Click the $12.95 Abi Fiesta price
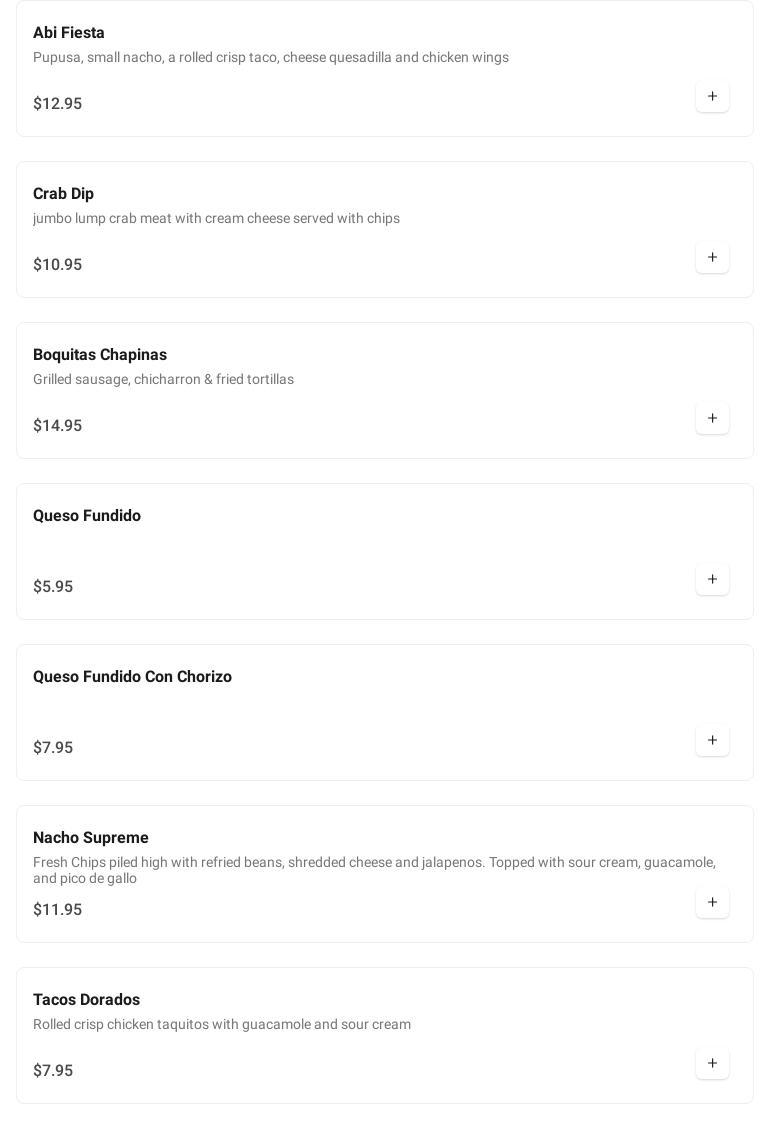The image size is (770, 1128). 58,104
